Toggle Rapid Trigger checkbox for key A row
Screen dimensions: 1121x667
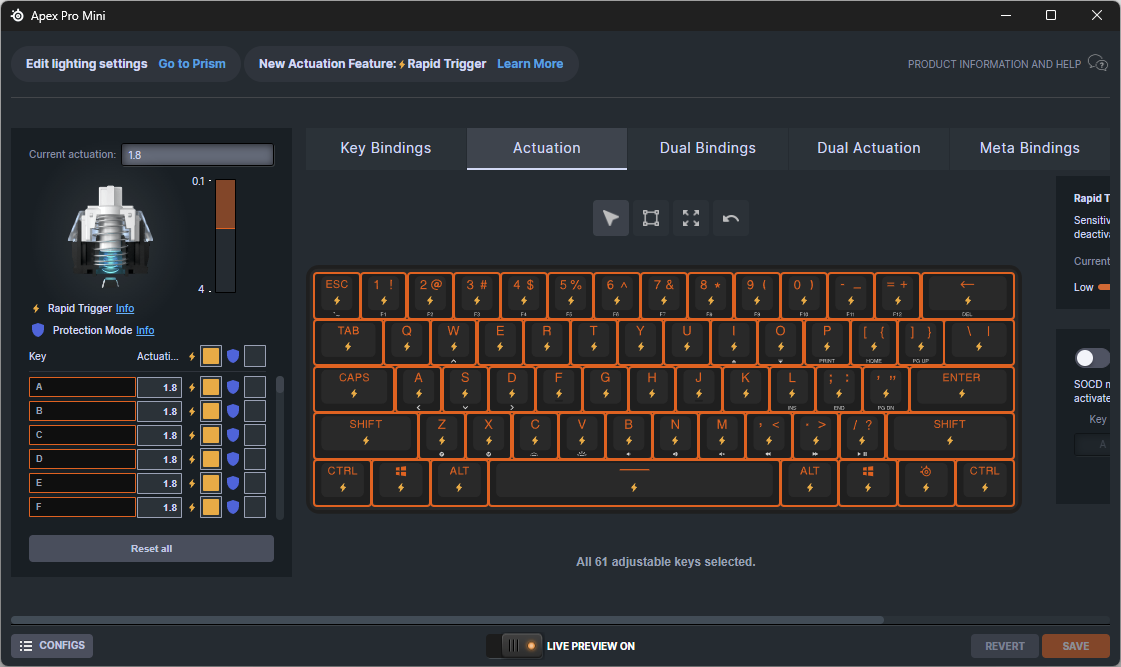click(x=211, y=387)
